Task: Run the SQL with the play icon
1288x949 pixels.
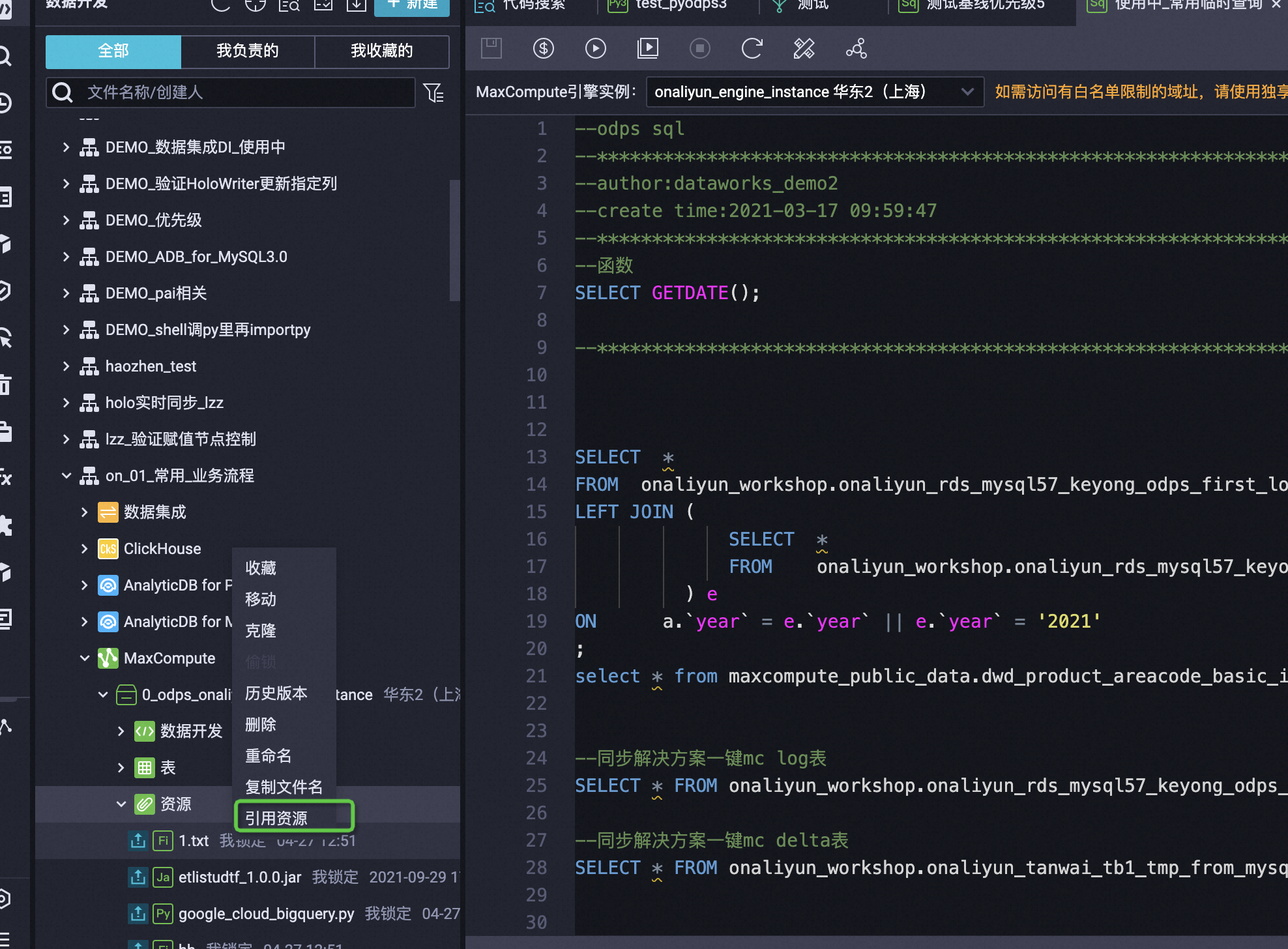Action: [x=596, y=48]
